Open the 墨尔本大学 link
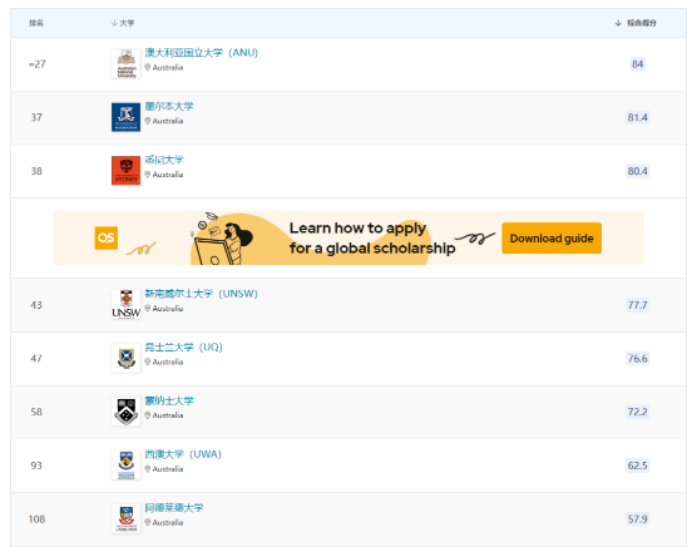Image resolution: width=698 pixels, height=553 pixels. (169, 106)
